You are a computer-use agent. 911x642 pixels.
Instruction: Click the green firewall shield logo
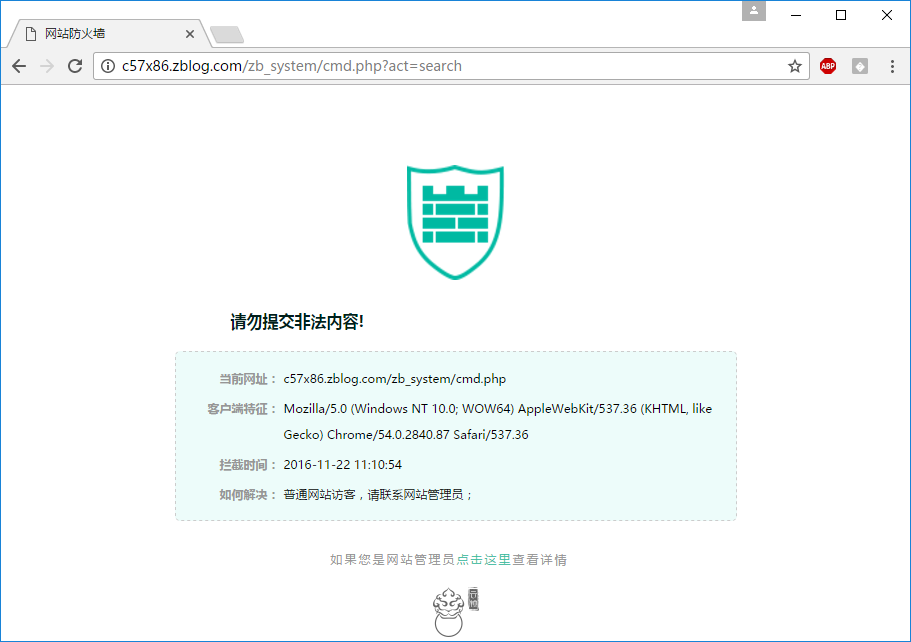[455, 222]
